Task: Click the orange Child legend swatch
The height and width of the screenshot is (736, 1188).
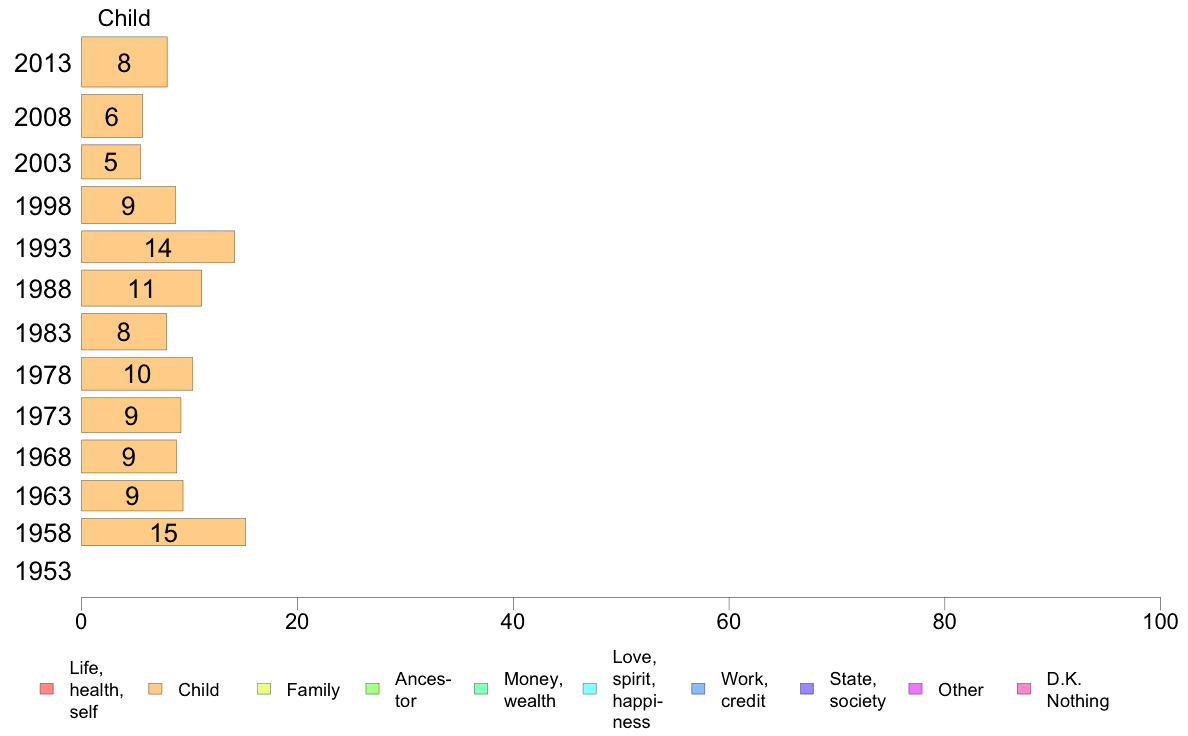Action: 155,689
